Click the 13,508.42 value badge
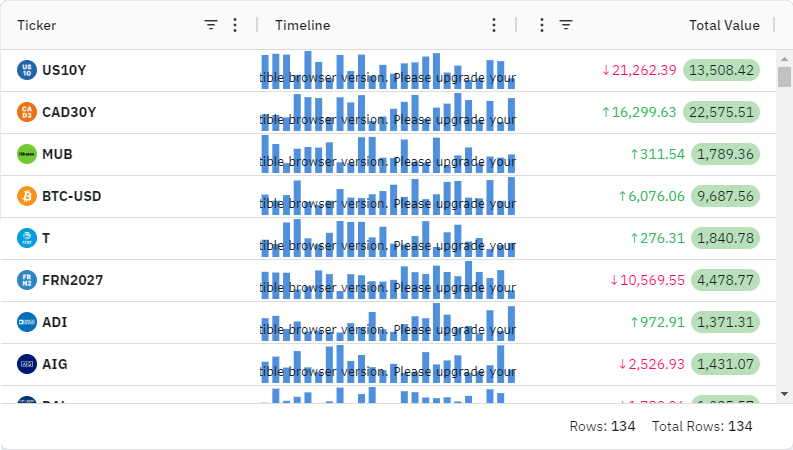Screen dimensions: 793x450 tap(721, 70)
